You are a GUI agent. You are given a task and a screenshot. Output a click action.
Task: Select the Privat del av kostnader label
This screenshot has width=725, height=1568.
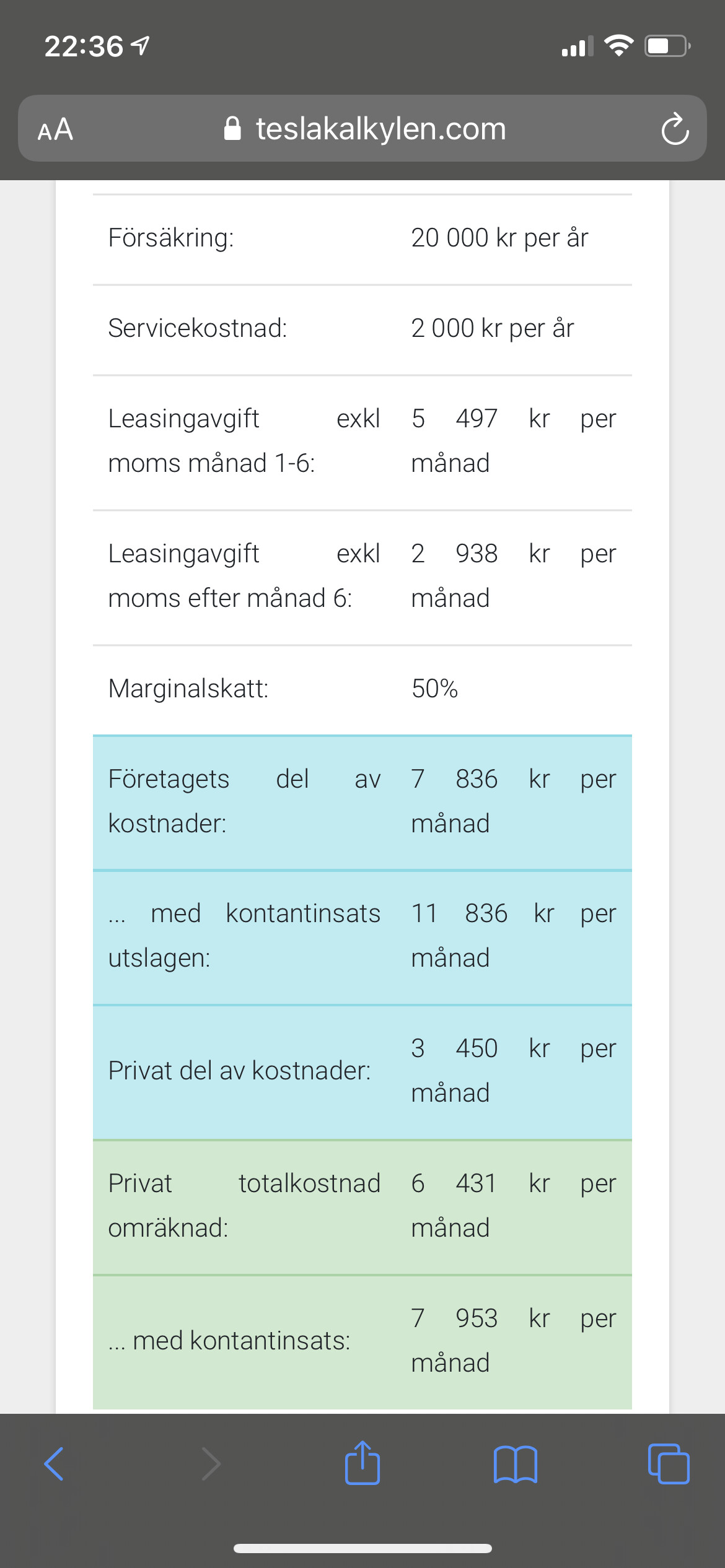point(239,1071)
